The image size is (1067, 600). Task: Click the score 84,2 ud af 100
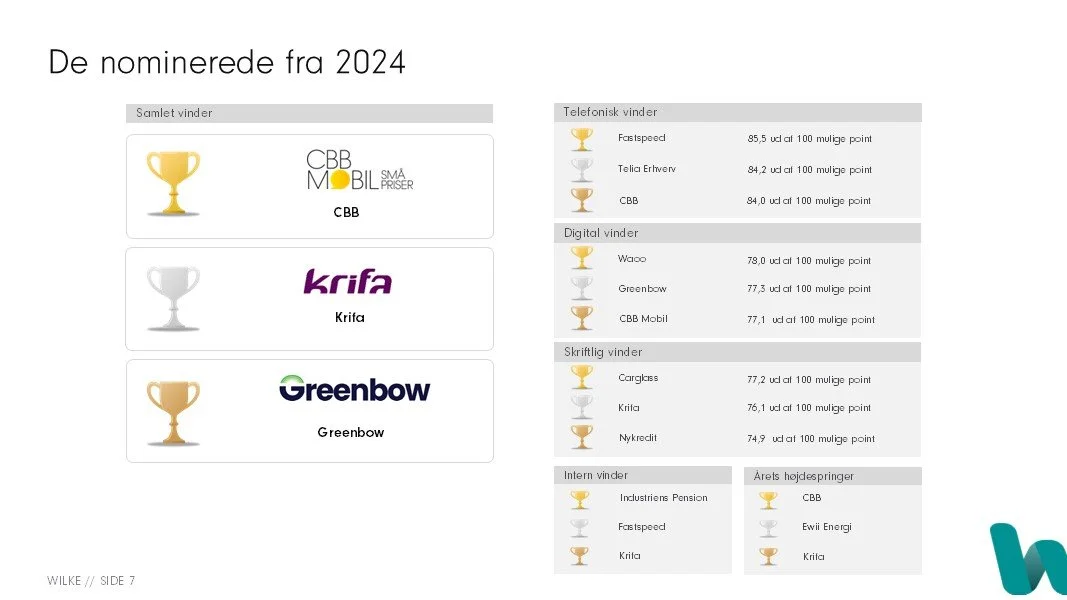point(810,170)
